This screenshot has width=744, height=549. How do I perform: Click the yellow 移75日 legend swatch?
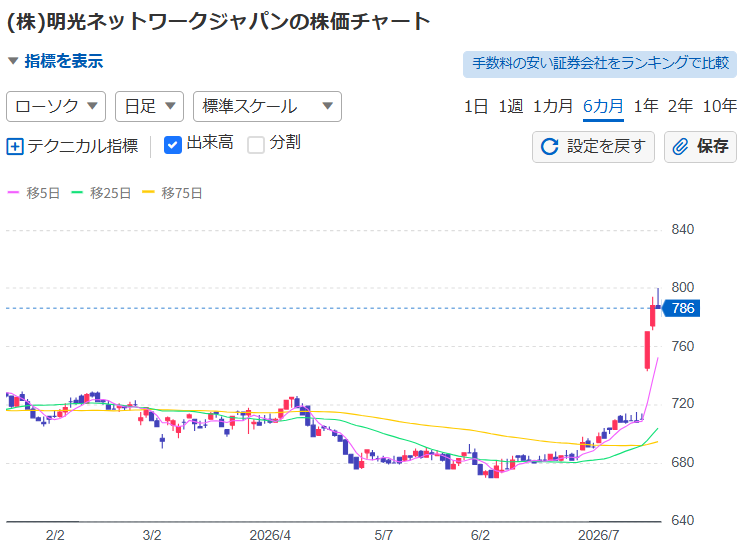[x=149, y=193]
